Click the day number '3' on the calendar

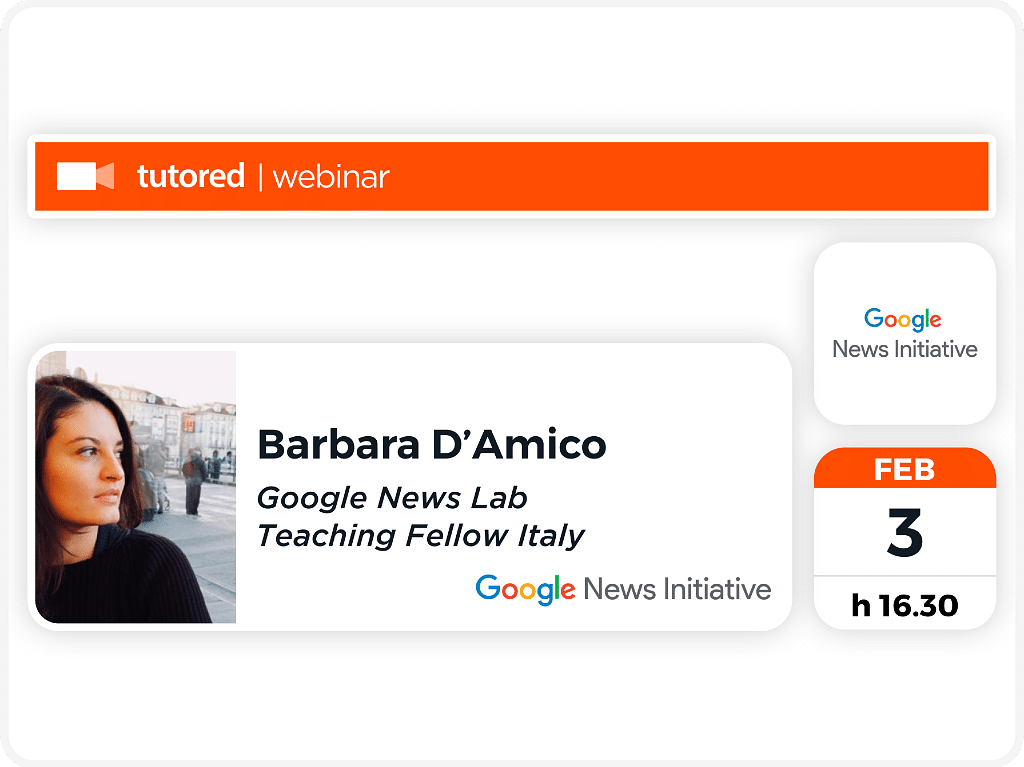[904, 532]
